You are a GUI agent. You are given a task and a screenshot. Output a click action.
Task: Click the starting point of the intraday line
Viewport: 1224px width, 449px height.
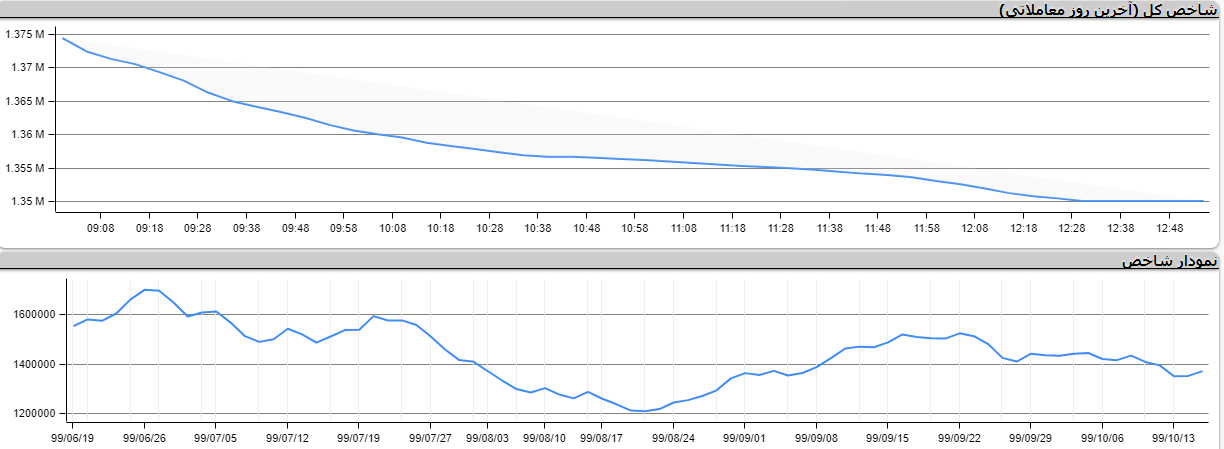click(x=63, y=38)
